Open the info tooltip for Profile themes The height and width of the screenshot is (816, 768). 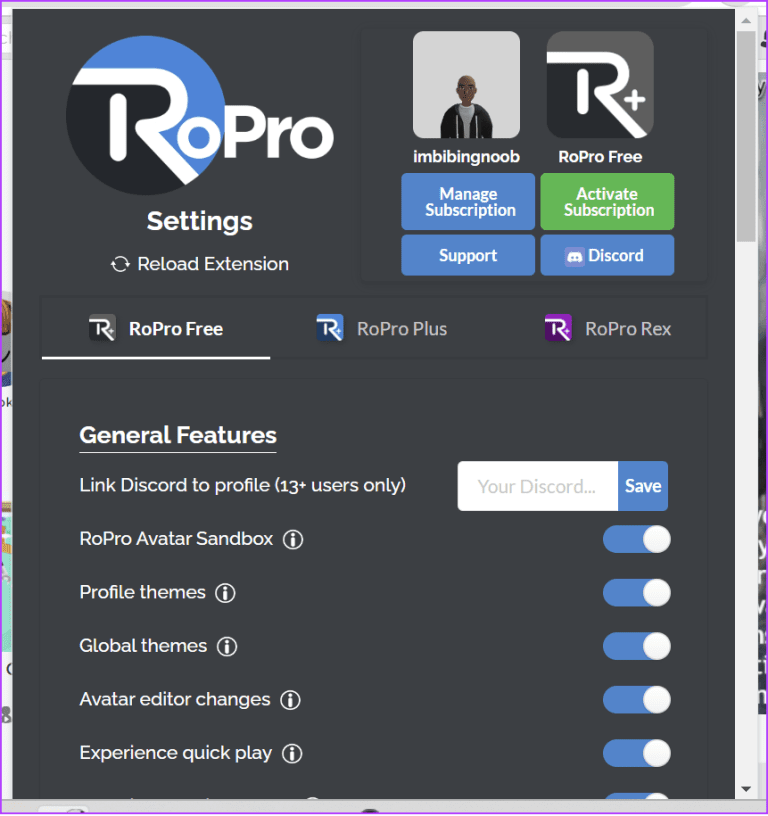click(225, 593)
